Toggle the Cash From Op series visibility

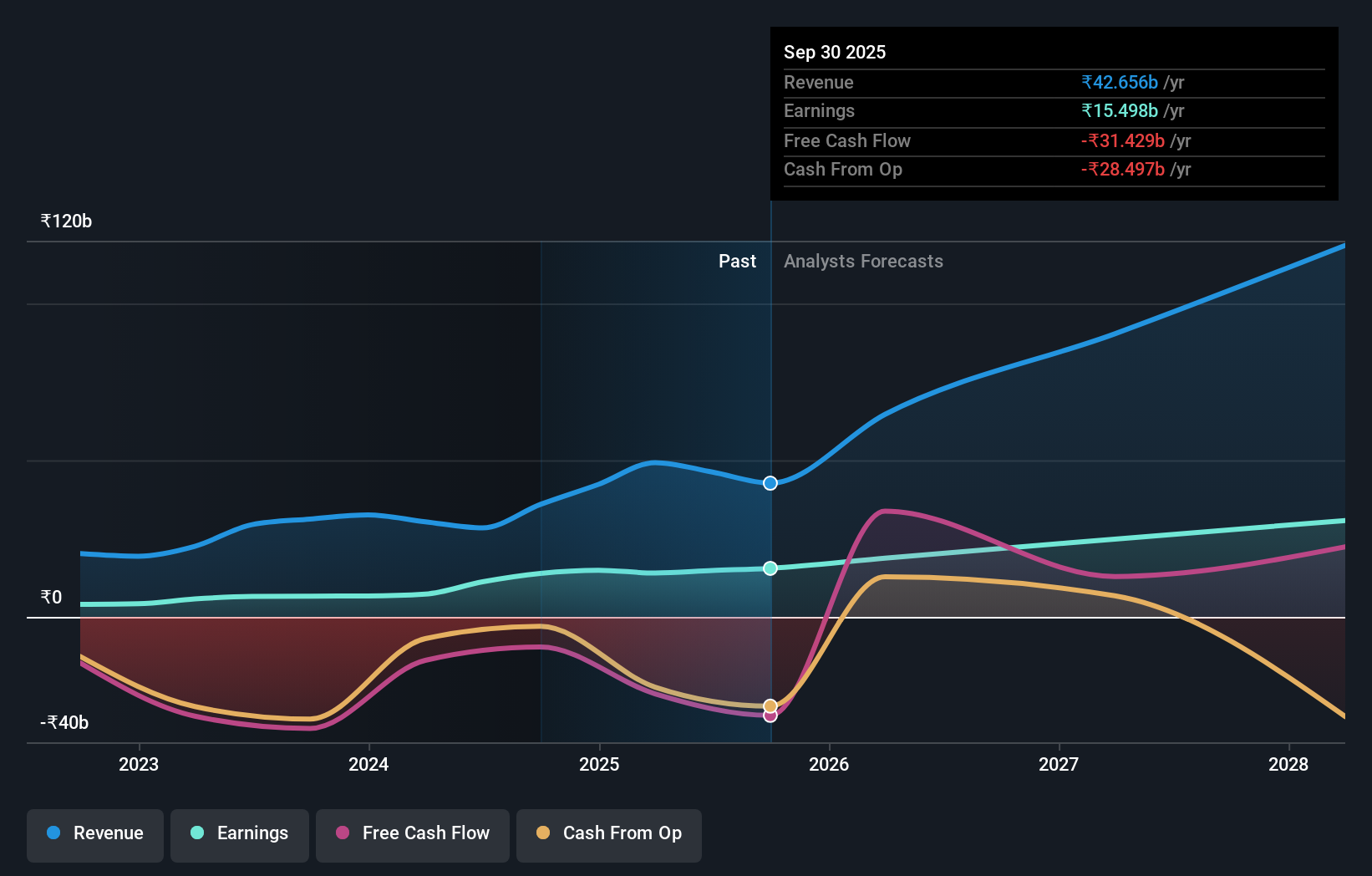(609, 833)
